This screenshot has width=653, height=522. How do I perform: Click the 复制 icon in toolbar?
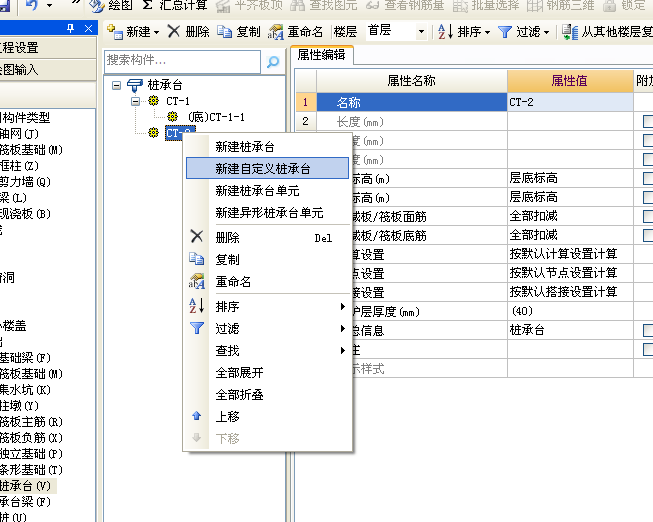coord(224,32)
